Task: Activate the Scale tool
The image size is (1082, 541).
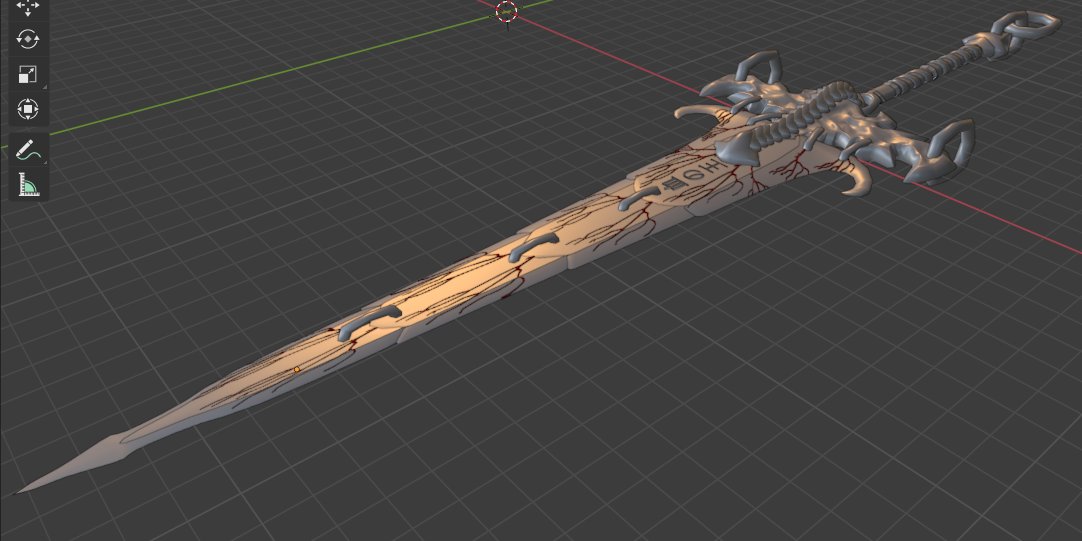Action: pos(28,74)
